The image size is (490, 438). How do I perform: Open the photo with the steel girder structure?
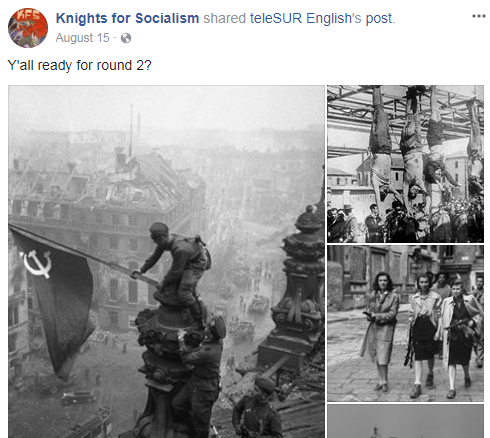click(405, 164)
